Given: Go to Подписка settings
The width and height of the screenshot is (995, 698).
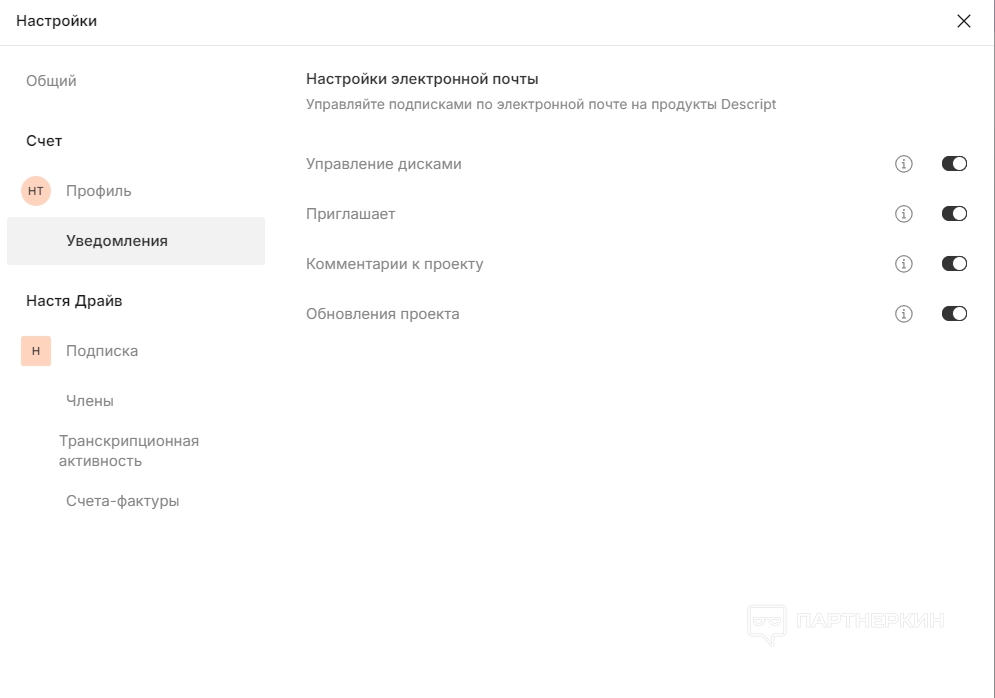Looking at the screenshot, I should [102, 351].
